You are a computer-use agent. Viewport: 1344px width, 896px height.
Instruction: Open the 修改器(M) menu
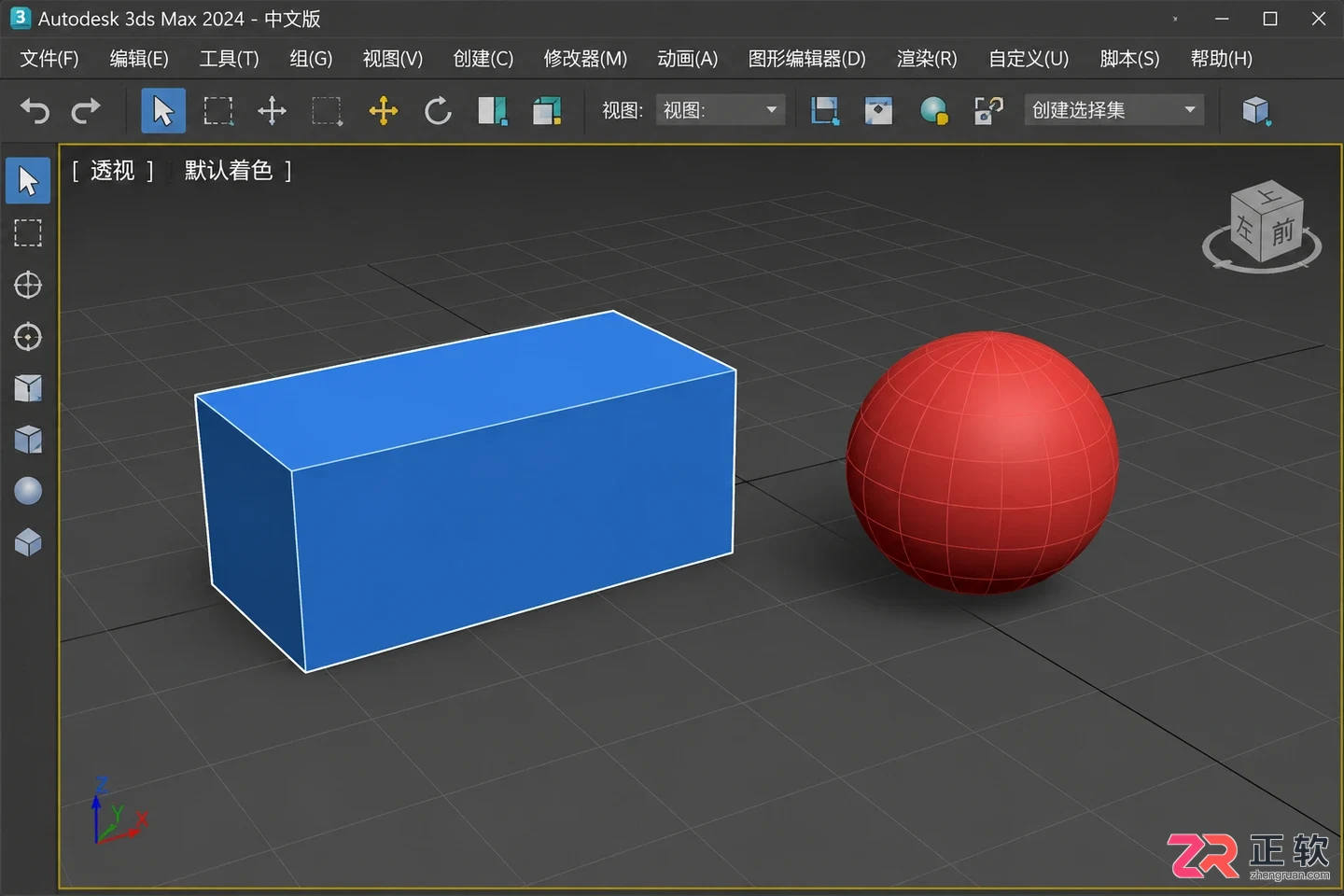585,59
